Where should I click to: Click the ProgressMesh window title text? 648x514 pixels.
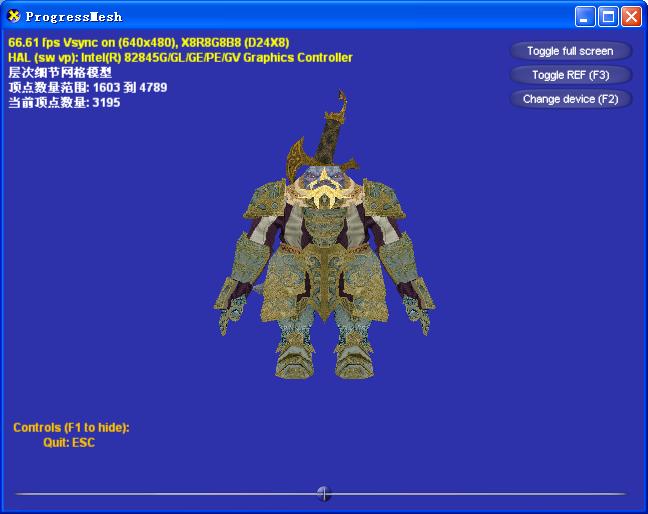74,17
